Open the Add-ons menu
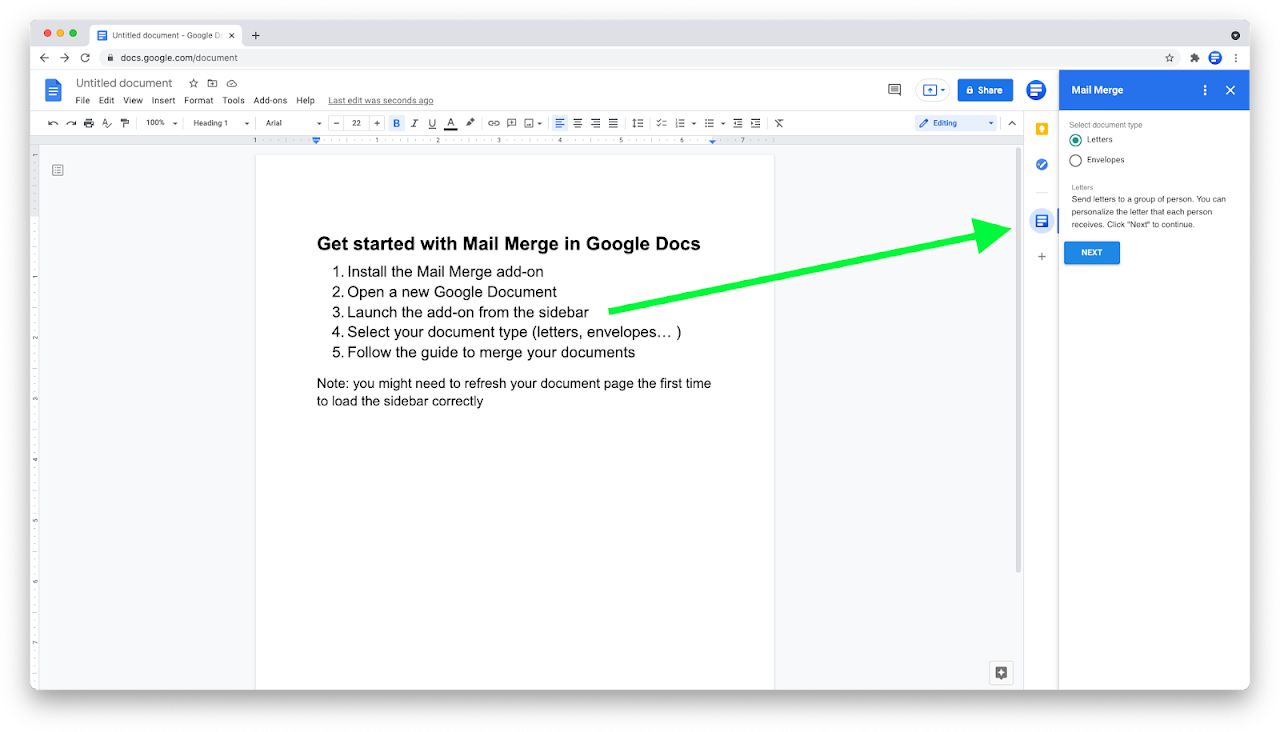The width and height of the screenshot is (1280, 732). [x=270, y=100]
